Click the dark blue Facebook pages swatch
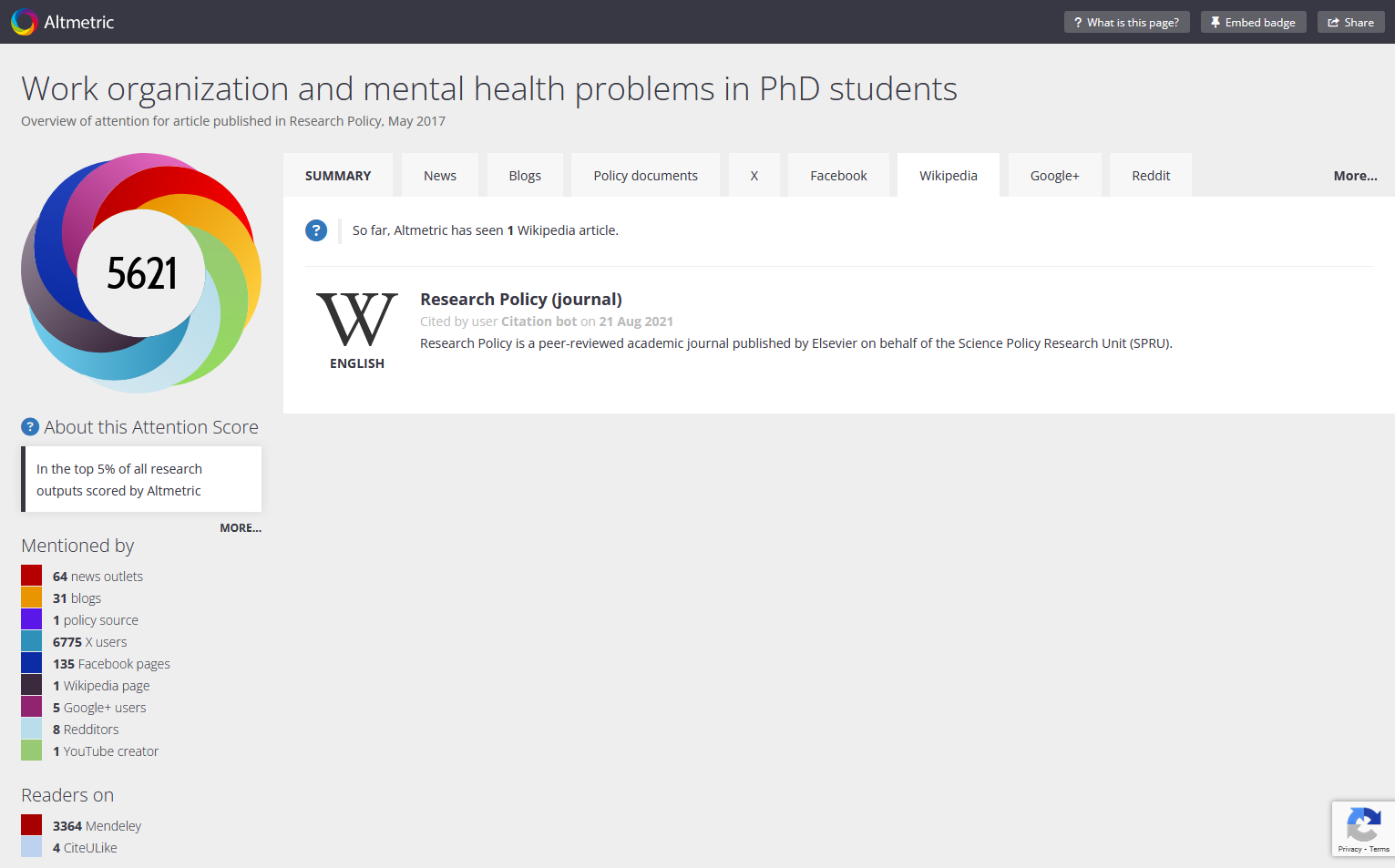This screenshot has width=1395, height=868. pyautogui.click(x=31, y=663)
